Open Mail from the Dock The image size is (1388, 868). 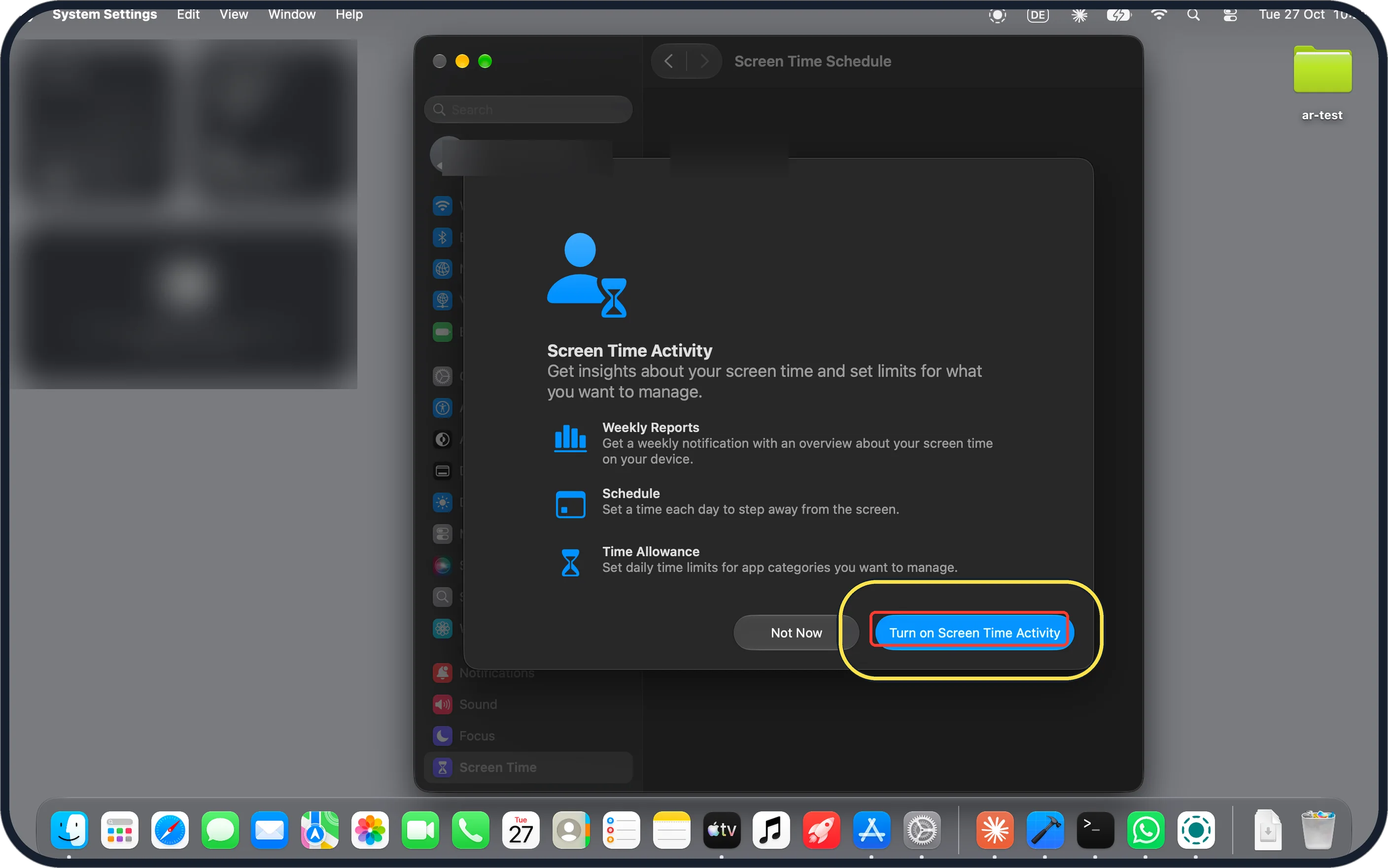point(269,830)
